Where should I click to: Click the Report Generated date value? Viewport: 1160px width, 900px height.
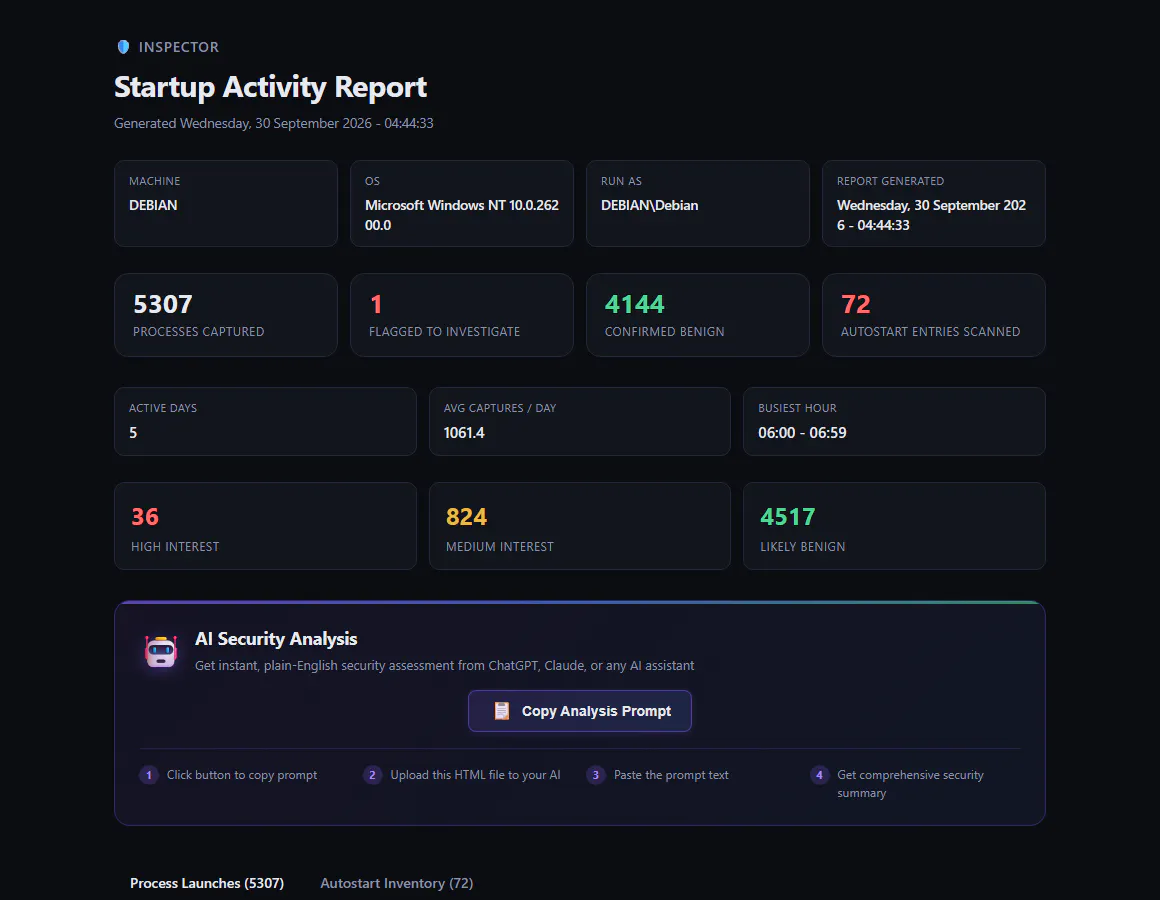click(931, 215)
